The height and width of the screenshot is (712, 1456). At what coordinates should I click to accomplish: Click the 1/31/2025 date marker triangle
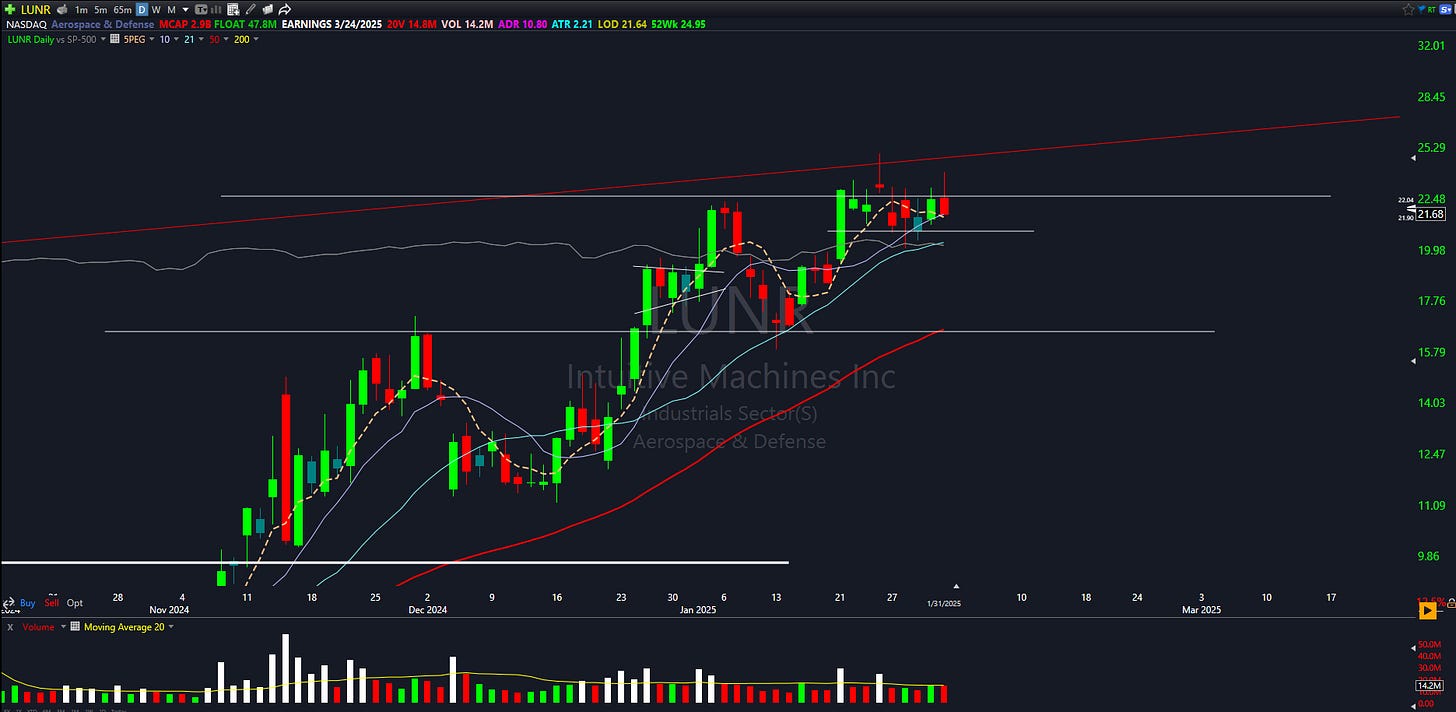pos(956,586)
